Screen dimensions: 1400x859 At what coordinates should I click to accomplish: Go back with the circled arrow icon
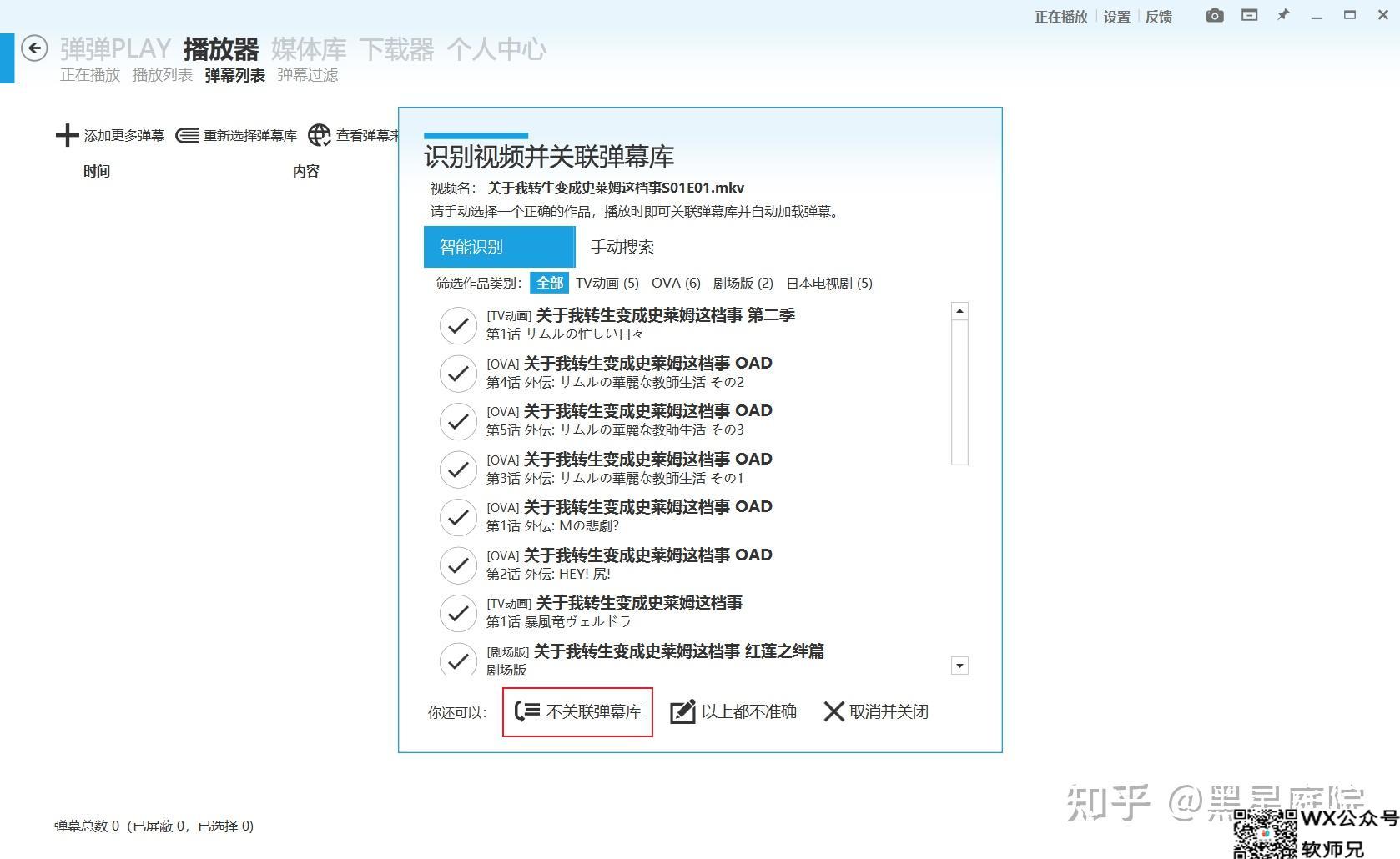pyautogui.click(x=34, y=48)
